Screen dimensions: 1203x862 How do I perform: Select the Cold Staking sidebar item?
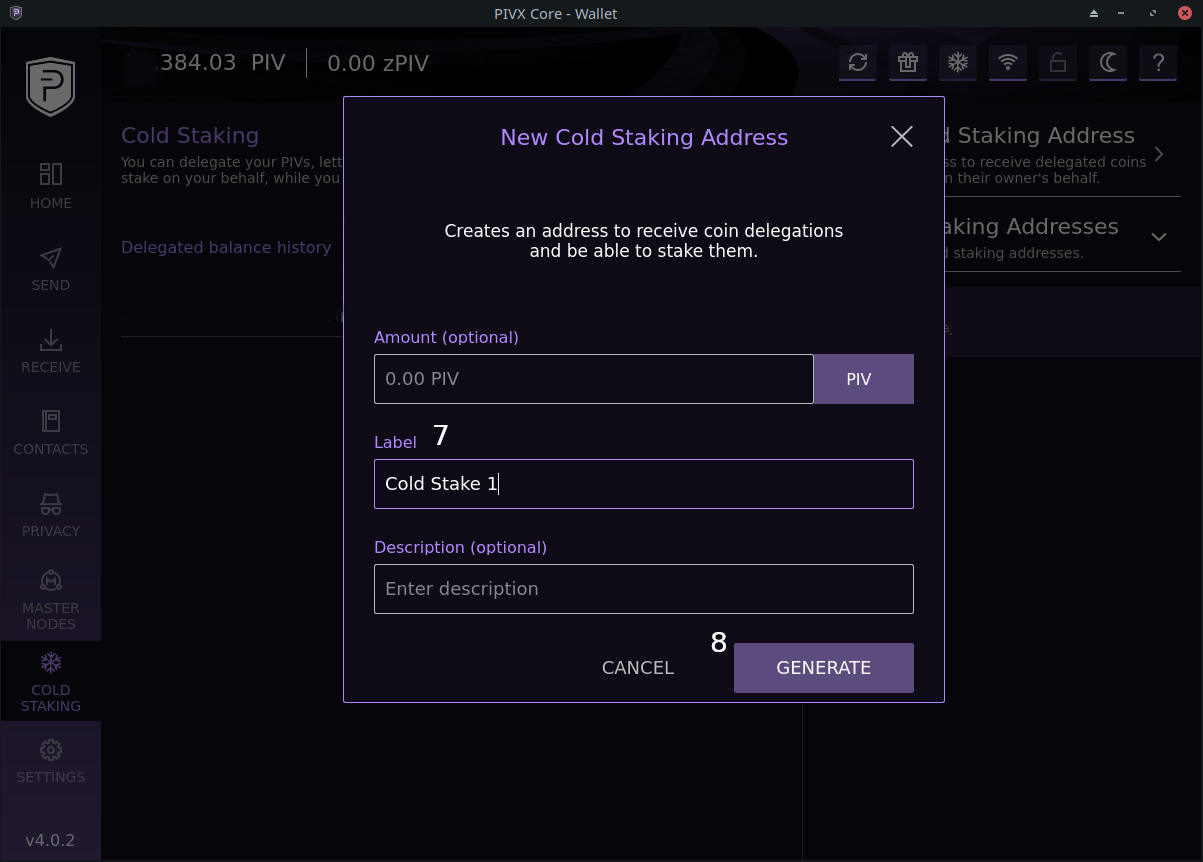pos(50,682)
